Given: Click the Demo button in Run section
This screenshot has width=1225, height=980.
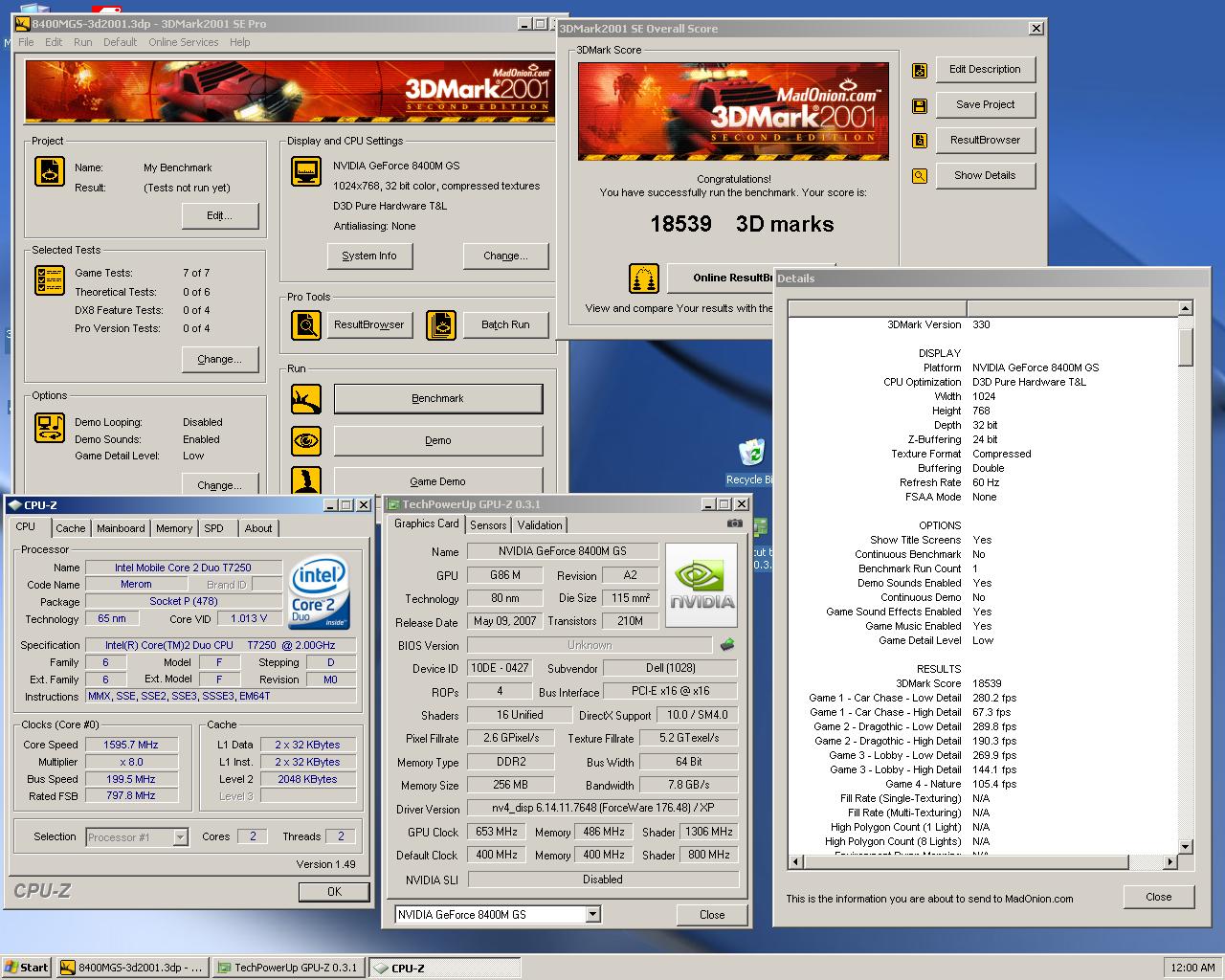Looking at the screenshot, I should pos(438,441).
